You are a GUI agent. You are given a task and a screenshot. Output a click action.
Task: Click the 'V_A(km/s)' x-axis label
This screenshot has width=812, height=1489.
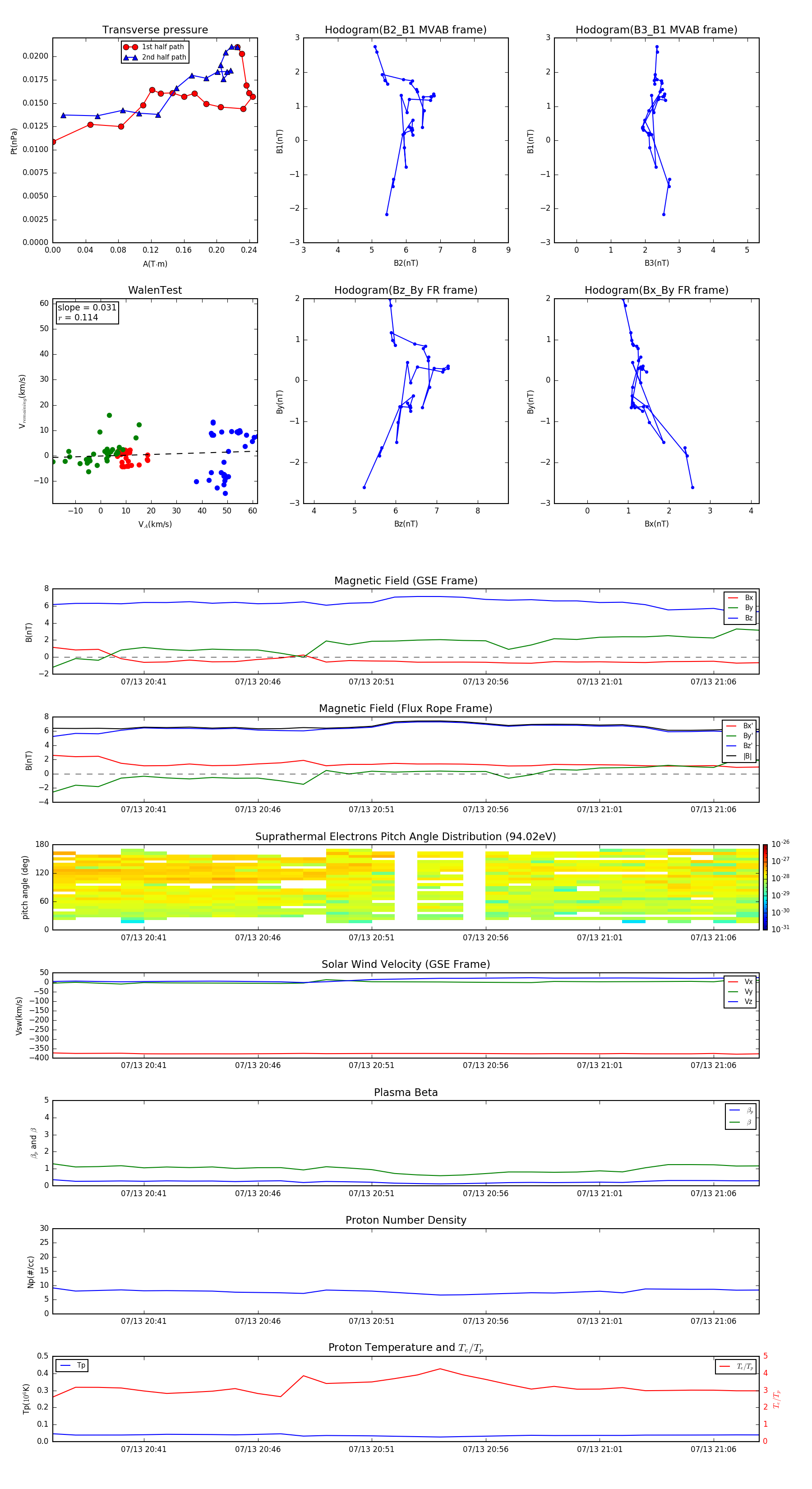[x=155, y=524]
